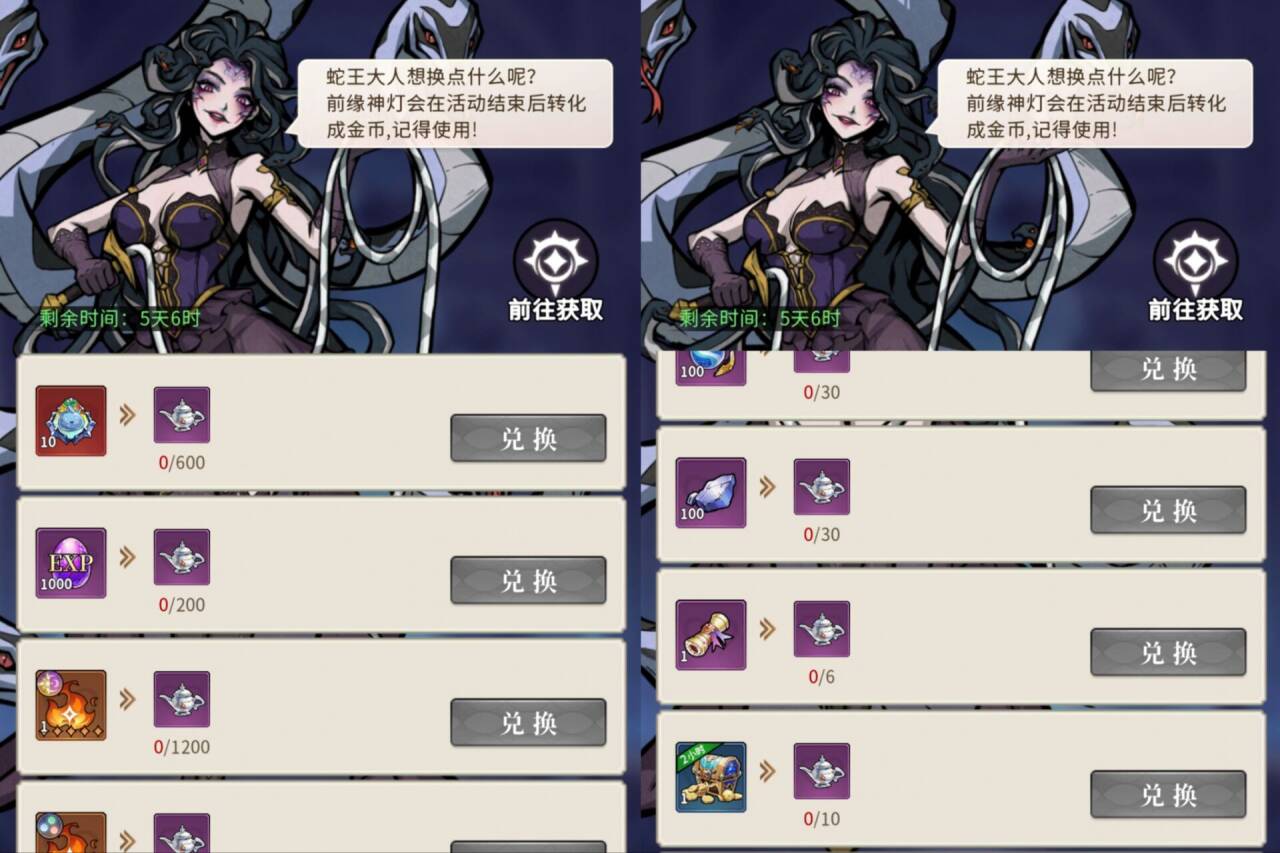1280x853 pixels.
Task: Click 兑换 for the crystal shard row
Action: 1168,510
